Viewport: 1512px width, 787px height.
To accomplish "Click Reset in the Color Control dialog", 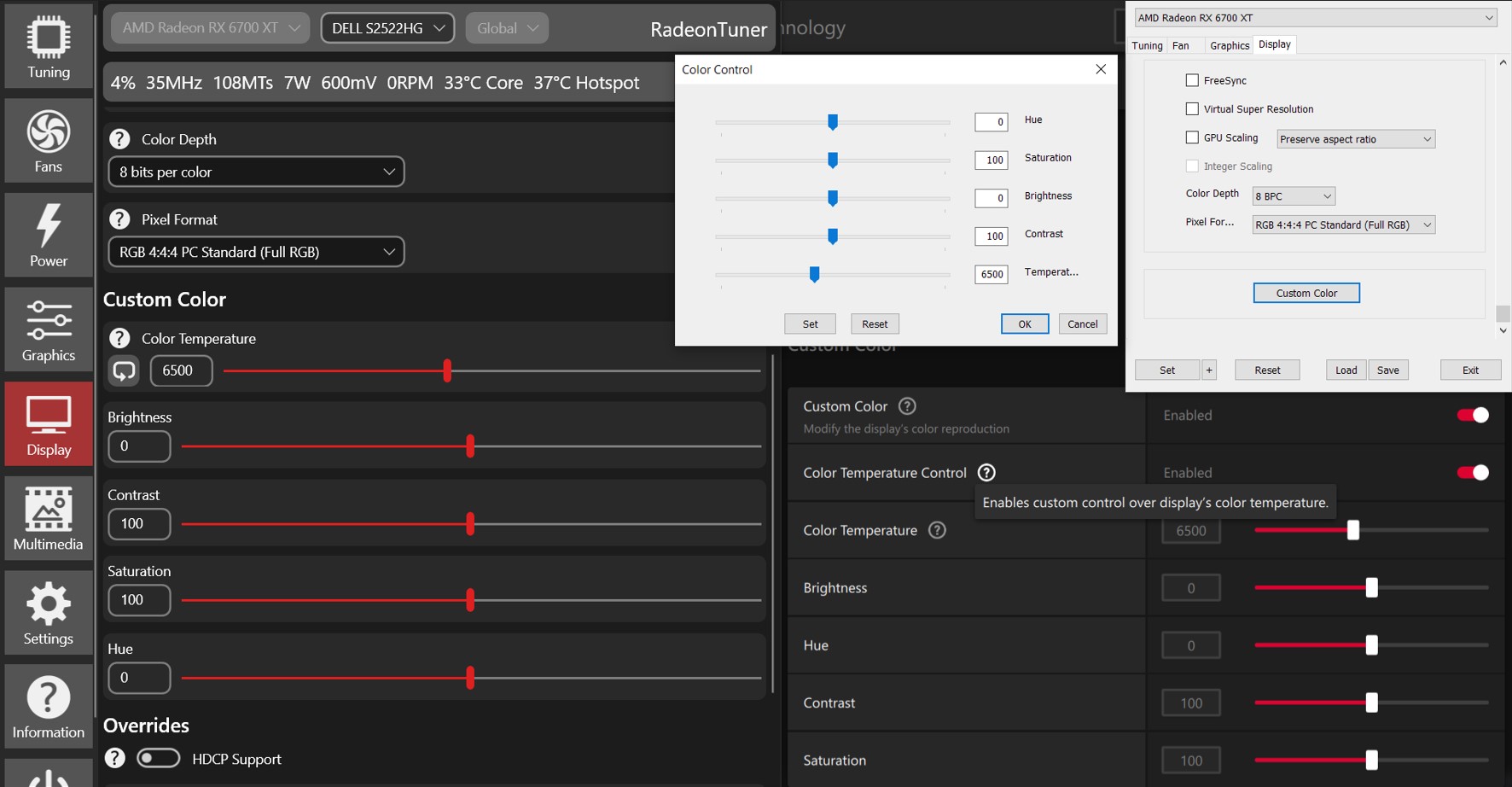I will coord(875,324).
